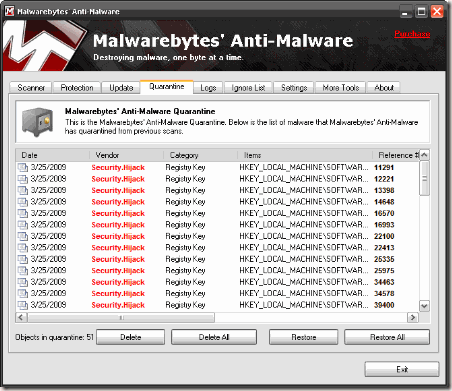Click Restore All button

click(x=387, y=337)
